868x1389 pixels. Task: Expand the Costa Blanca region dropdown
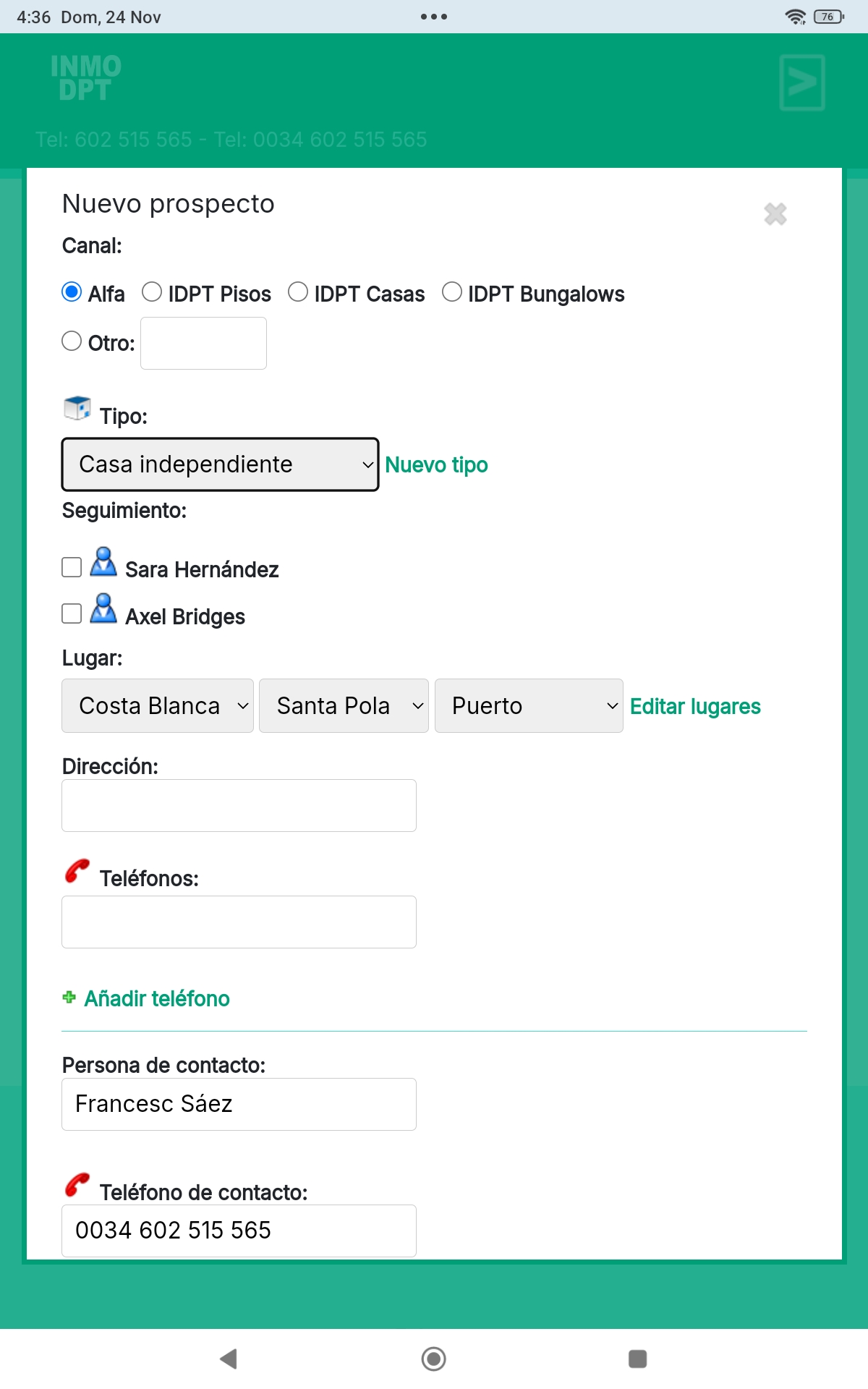158,706
